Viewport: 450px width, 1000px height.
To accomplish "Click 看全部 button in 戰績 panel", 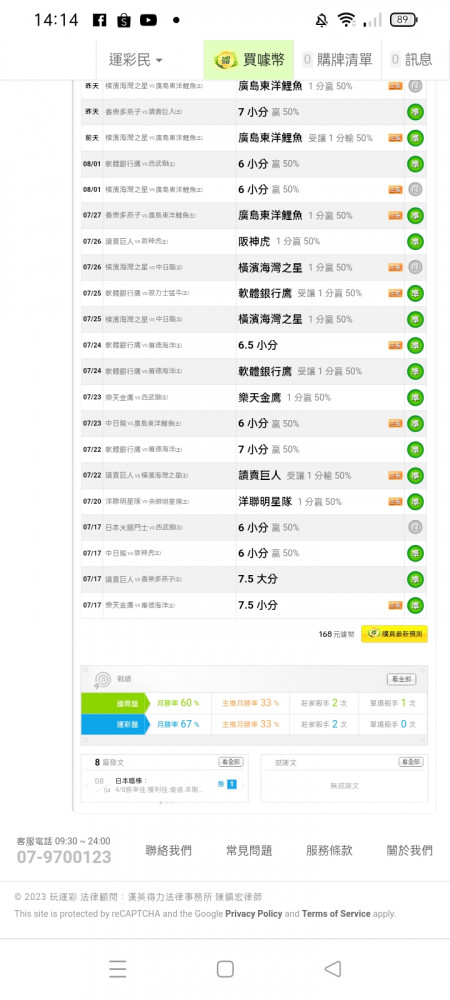I will tap(402, 679).
